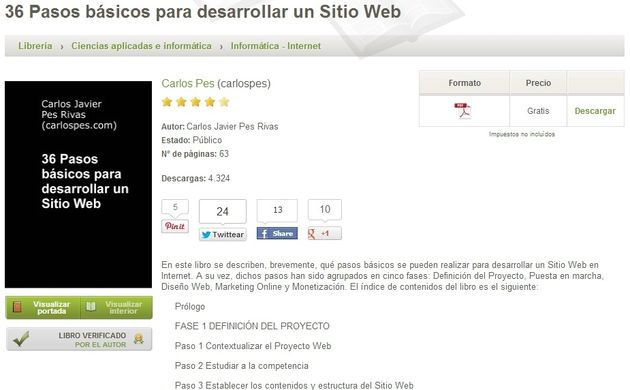Click the tweet count bubble showing 24
The image size is (630, 390).
click(223, 212)
